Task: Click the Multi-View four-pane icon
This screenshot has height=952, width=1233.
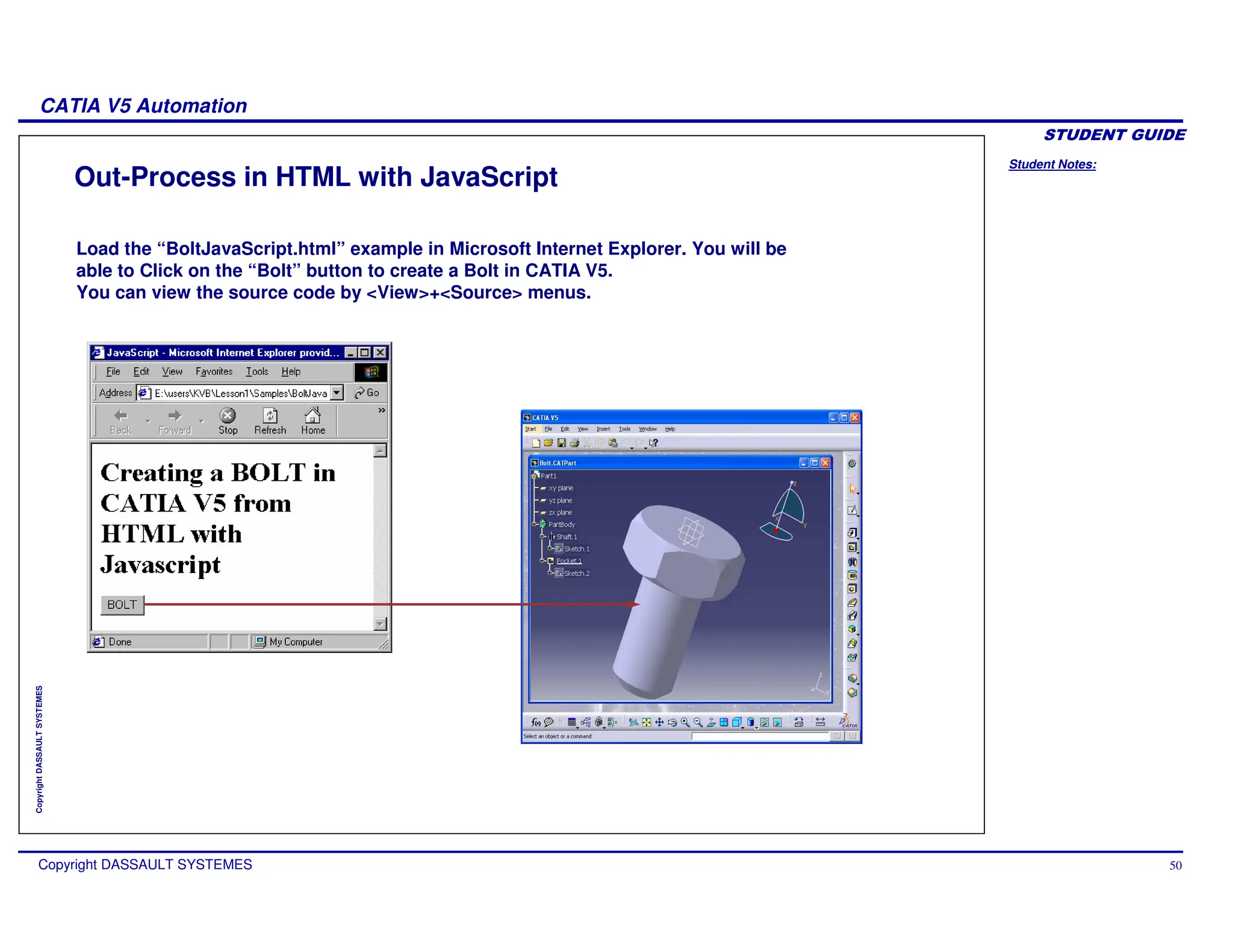Action: [724, 722]
